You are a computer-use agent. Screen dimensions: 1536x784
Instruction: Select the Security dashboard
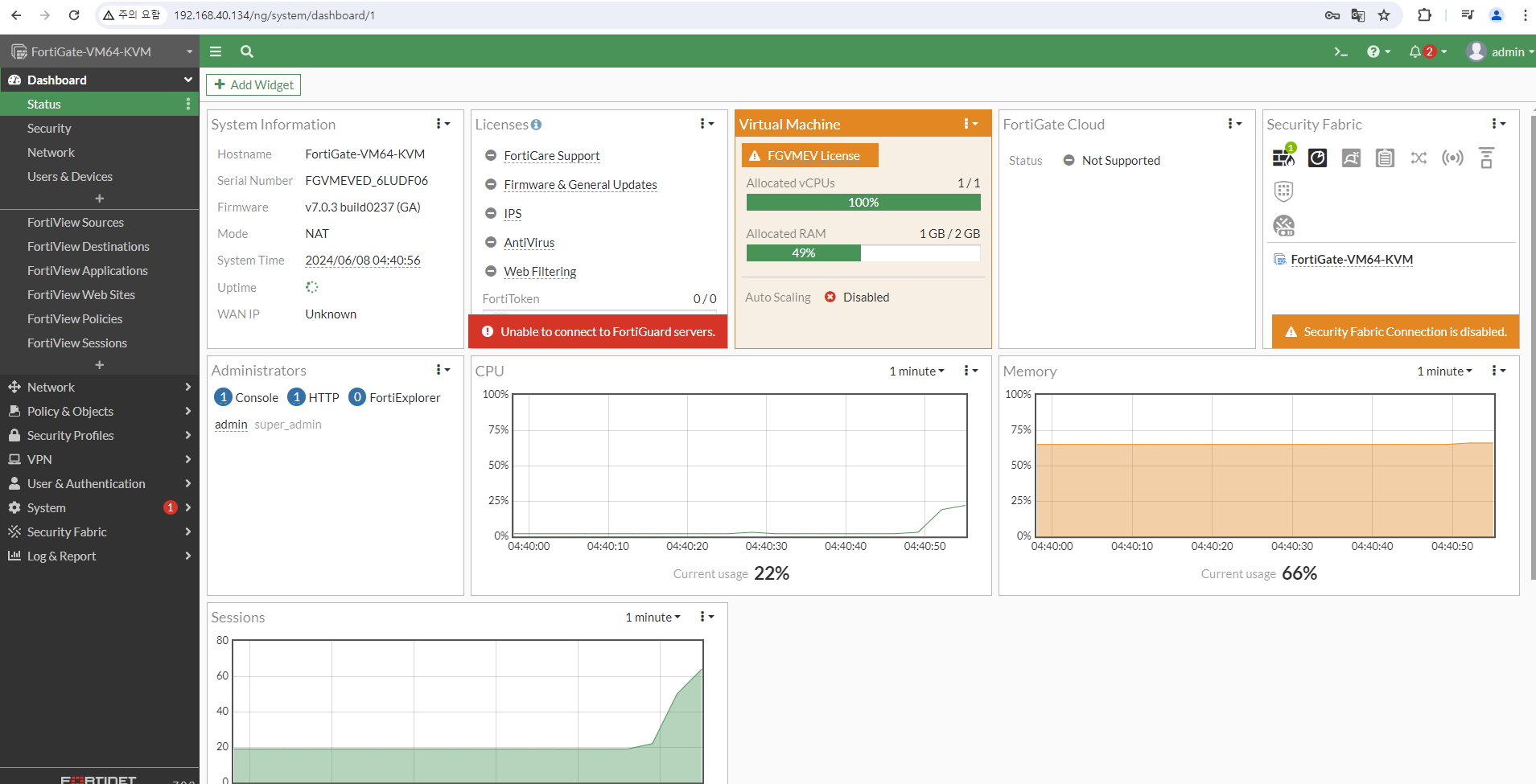(100, 128)
